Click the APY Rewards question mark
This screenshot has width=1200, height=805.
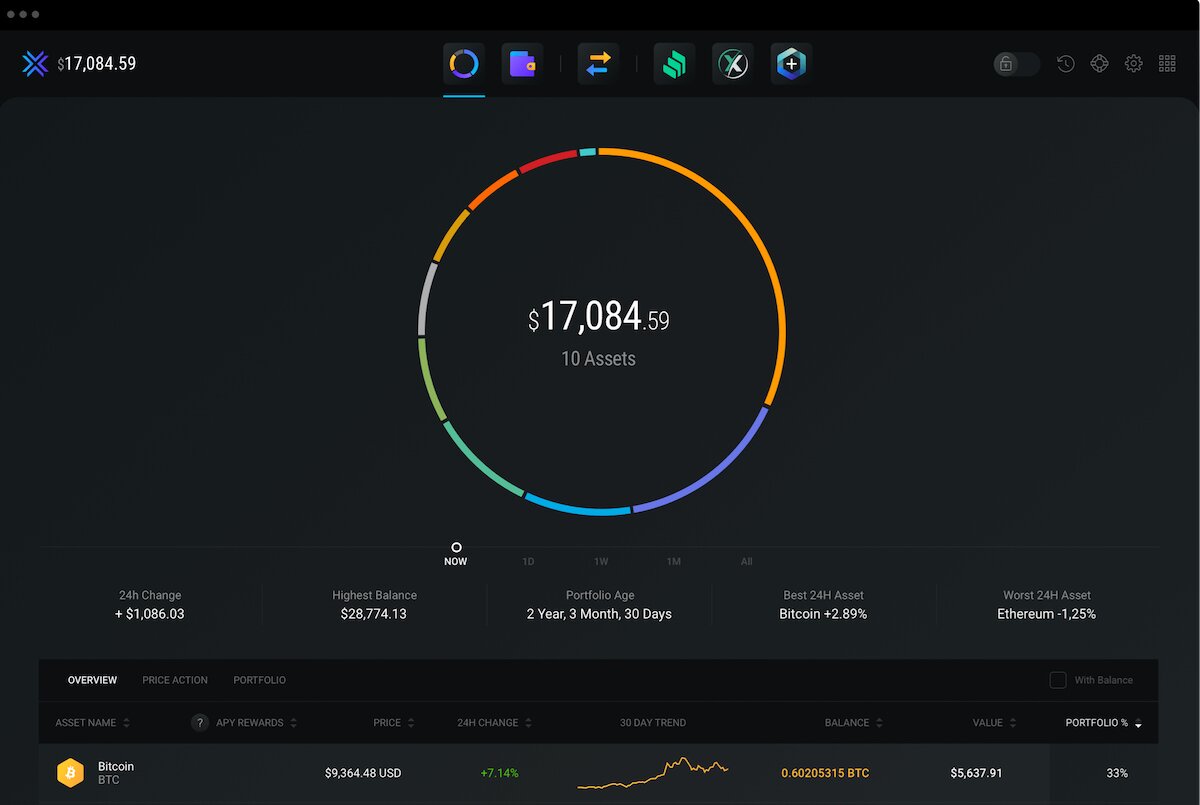click(x=199, y=722)
